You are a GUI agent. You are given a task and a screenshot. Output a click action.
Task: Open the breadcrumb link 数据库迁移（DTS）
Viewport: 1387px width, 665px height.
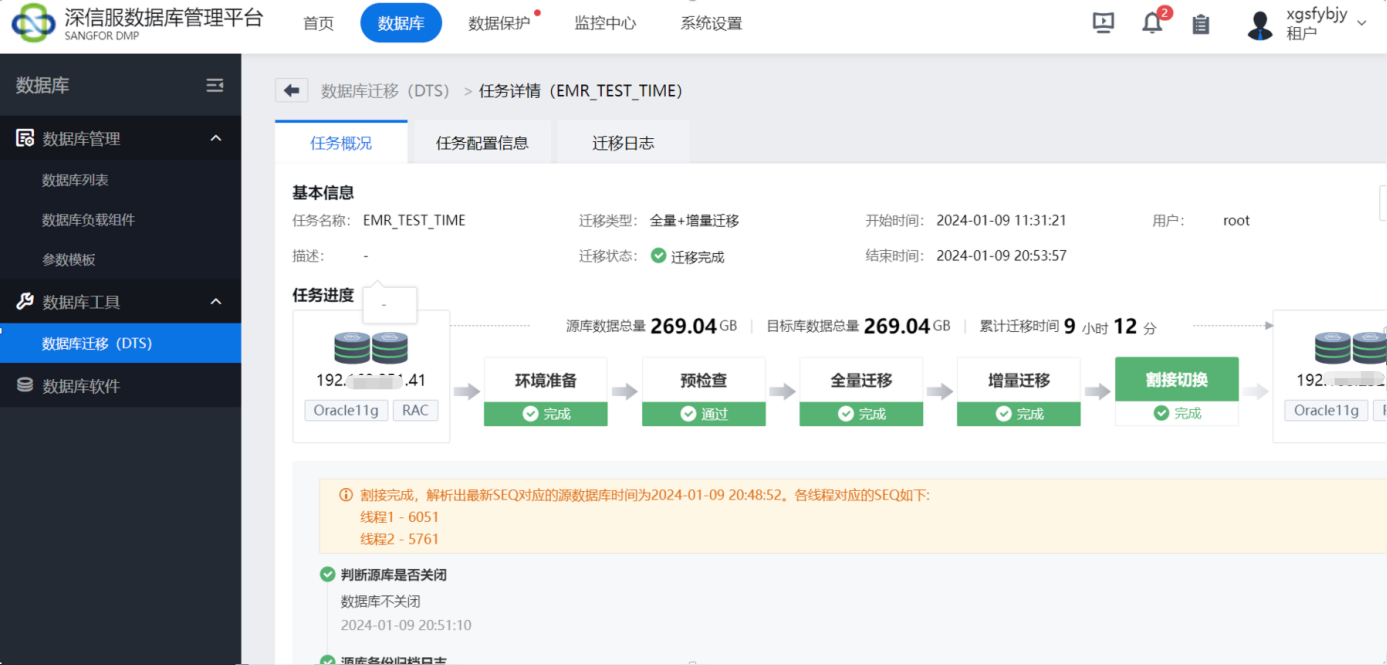click(384, 90)
